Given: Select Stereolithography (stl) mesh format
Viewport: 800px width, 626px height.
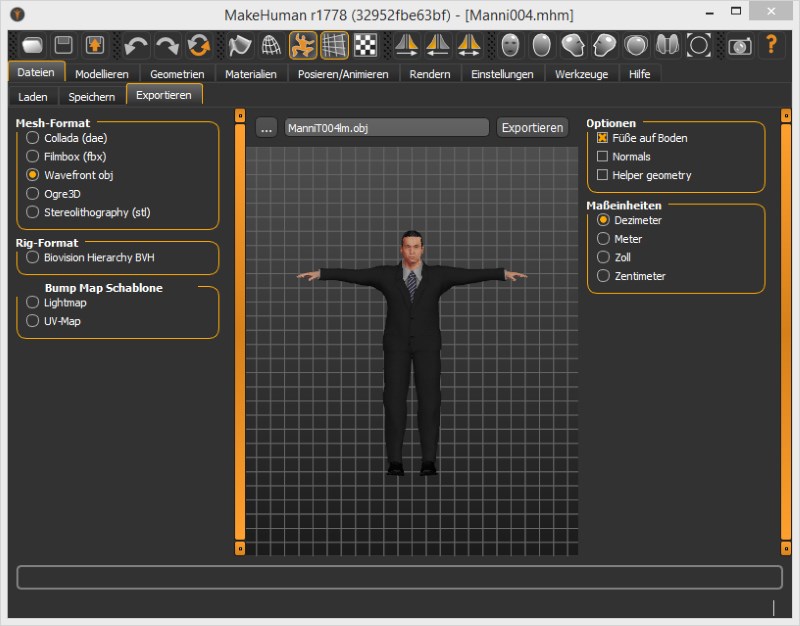Looking at the screenshot, I should coord(88,212).
